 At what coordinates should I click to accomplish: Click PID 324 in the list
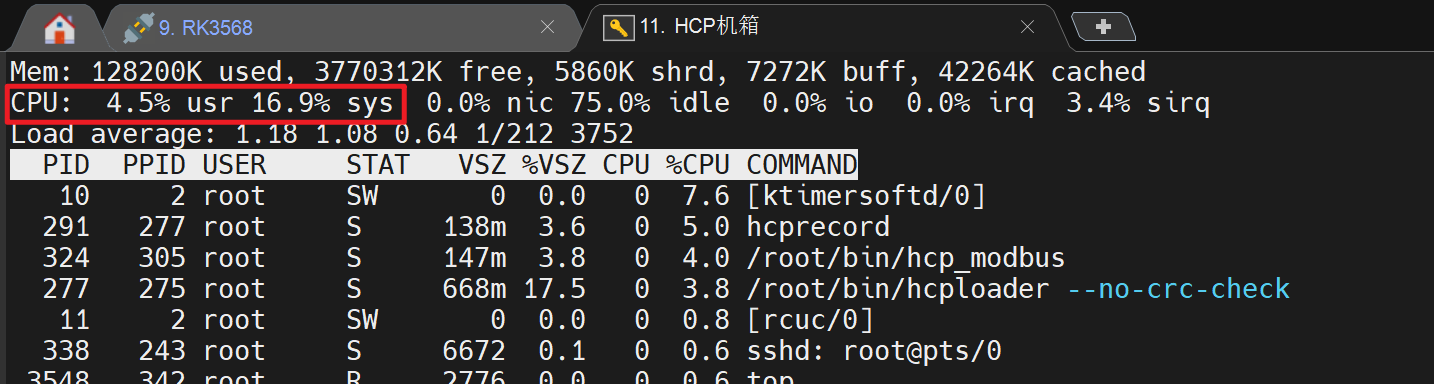pyautogui.click(x=66, y=258)
